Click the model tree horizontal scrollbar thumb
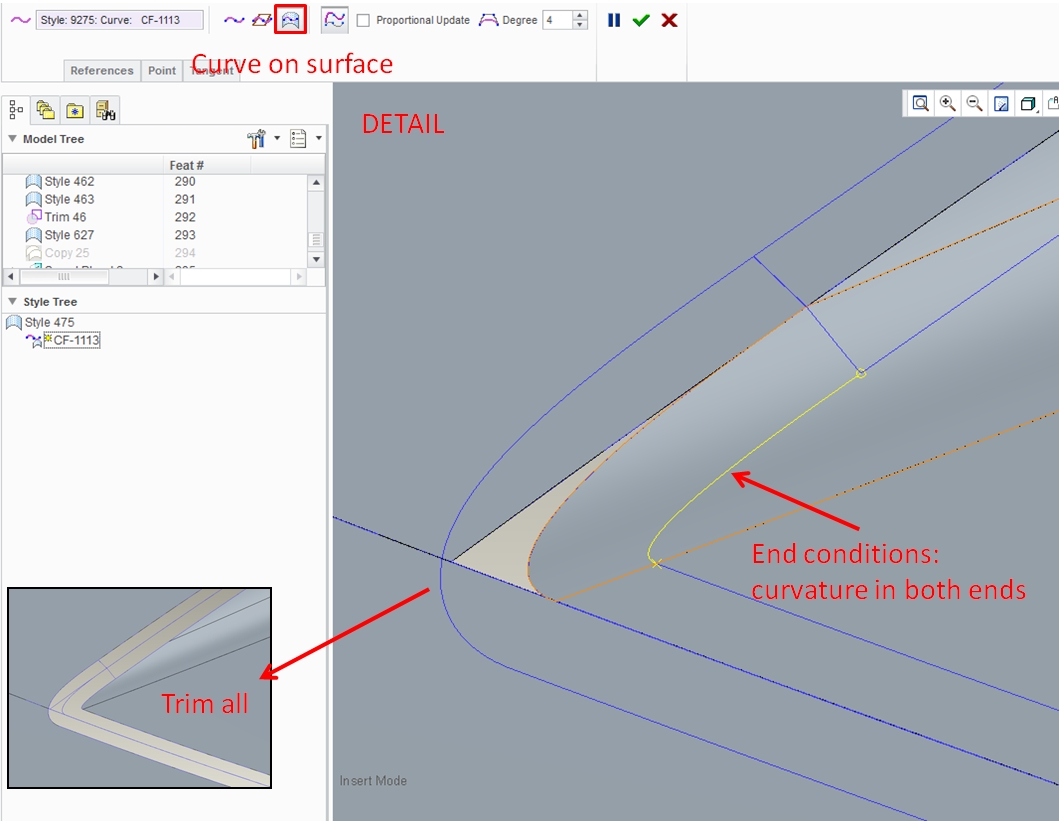 (64, 276)
